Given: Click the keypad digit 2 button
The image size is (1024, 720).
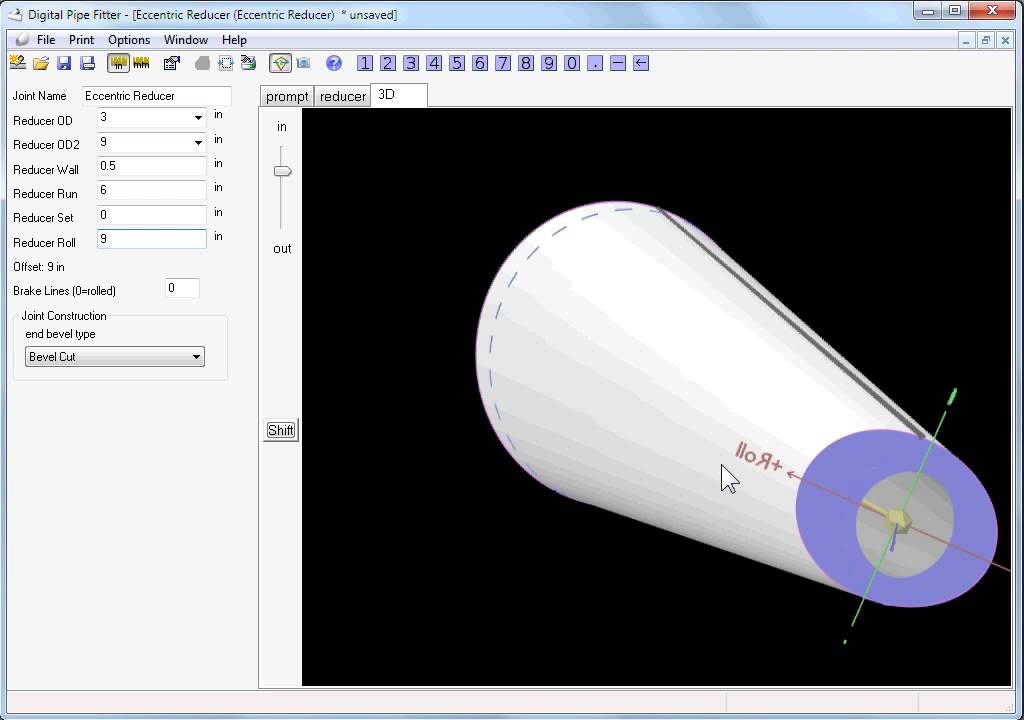Looking at the screenshot, I should 388,63.
